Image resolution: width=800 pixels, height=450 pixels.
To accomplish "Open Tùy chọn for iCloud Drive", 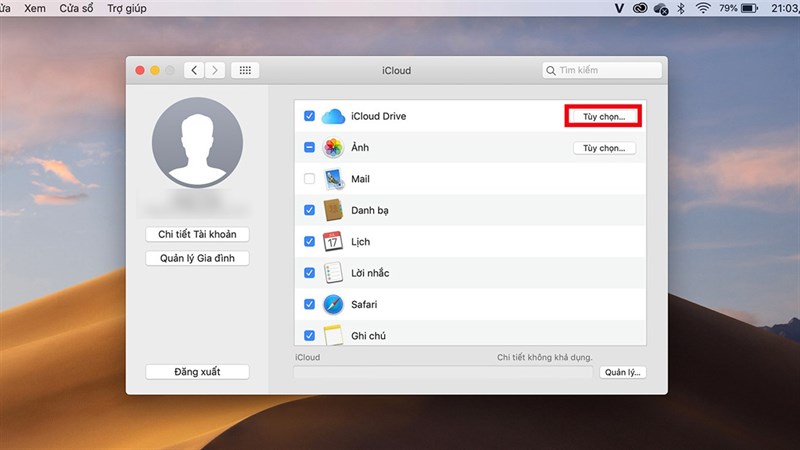I will pos(604,117).
